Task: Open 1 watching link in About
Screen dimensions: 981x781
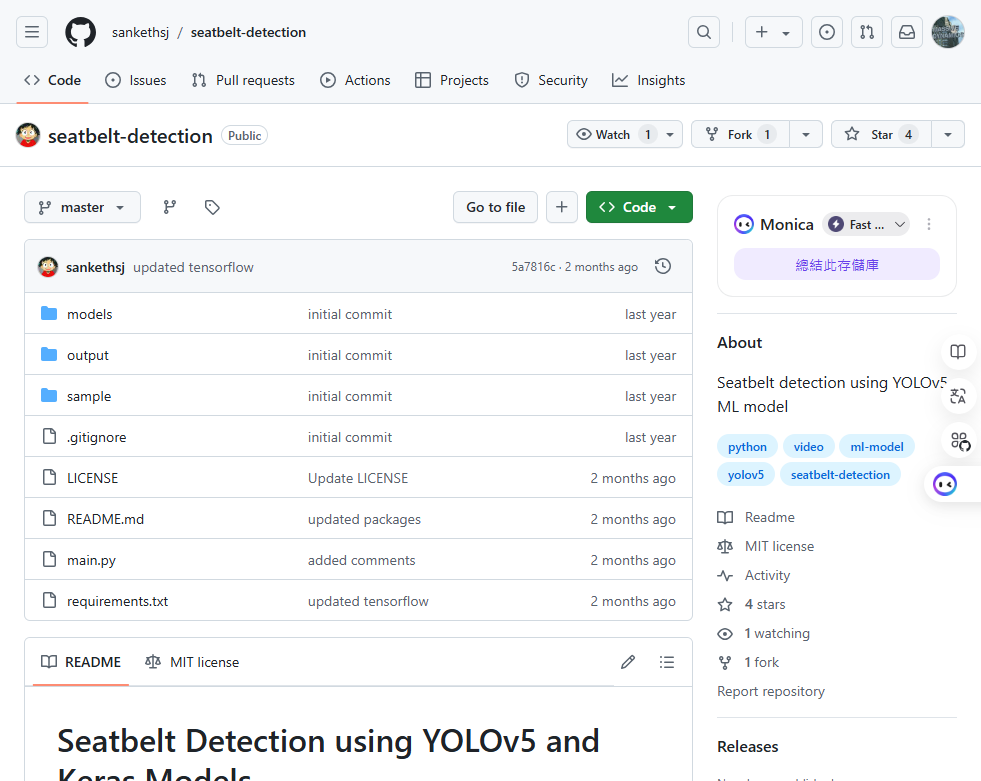Action: pos(764,633)
